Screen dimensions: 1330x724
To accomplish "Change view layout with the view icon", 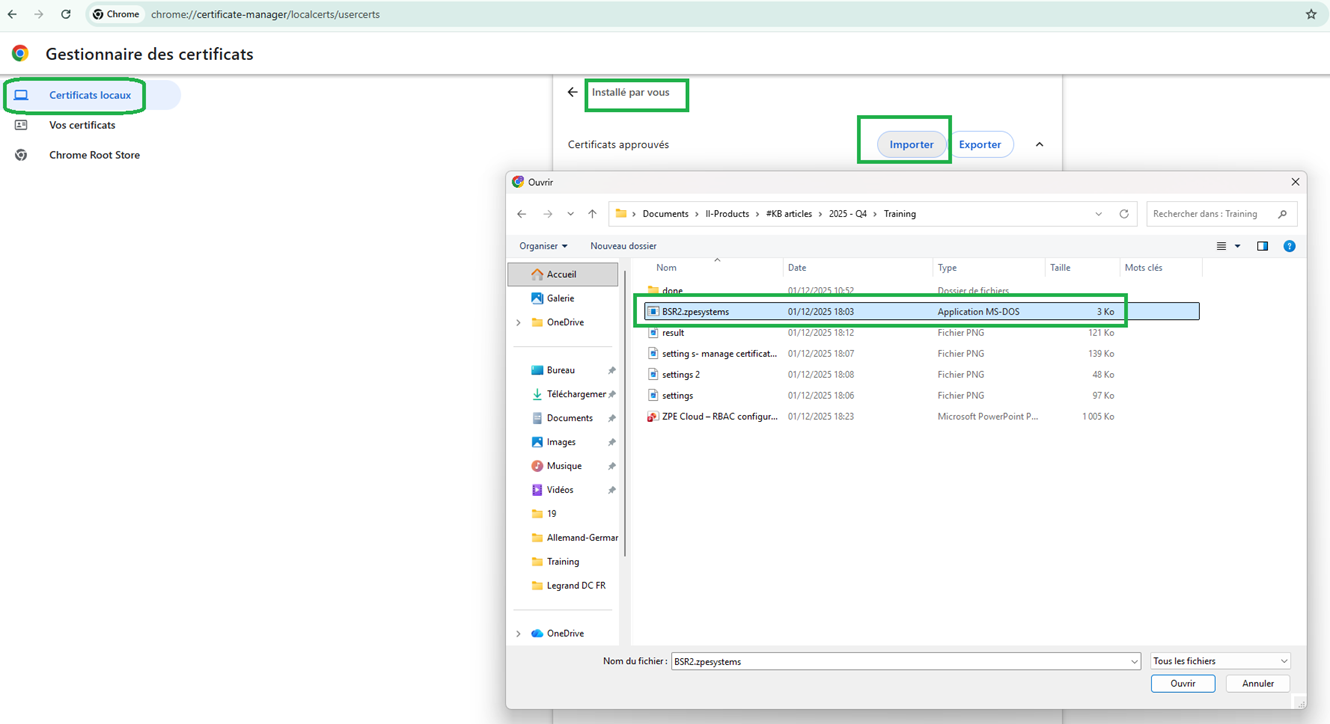I will click(1221, 246).
